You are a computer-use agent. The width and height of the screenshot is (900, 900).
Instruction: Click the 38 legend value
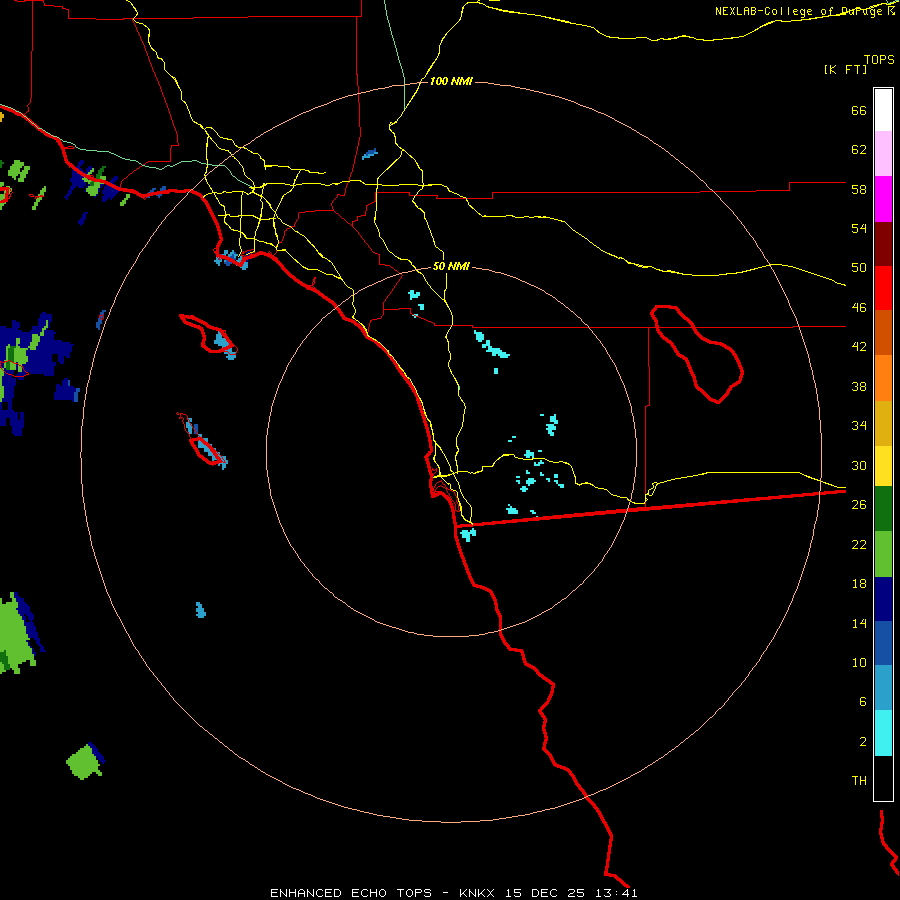pos(859,386)
